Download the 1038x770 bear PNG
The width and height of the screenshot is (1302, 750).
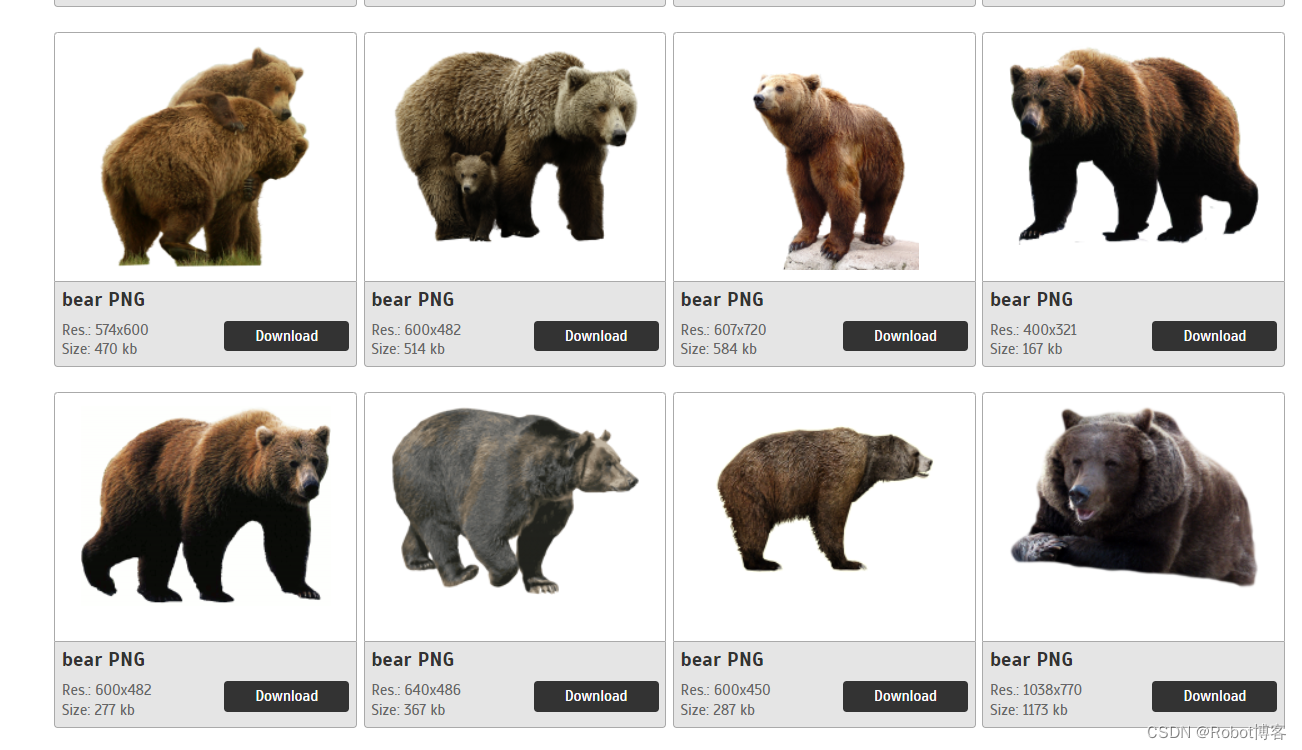coord(1214,696)
